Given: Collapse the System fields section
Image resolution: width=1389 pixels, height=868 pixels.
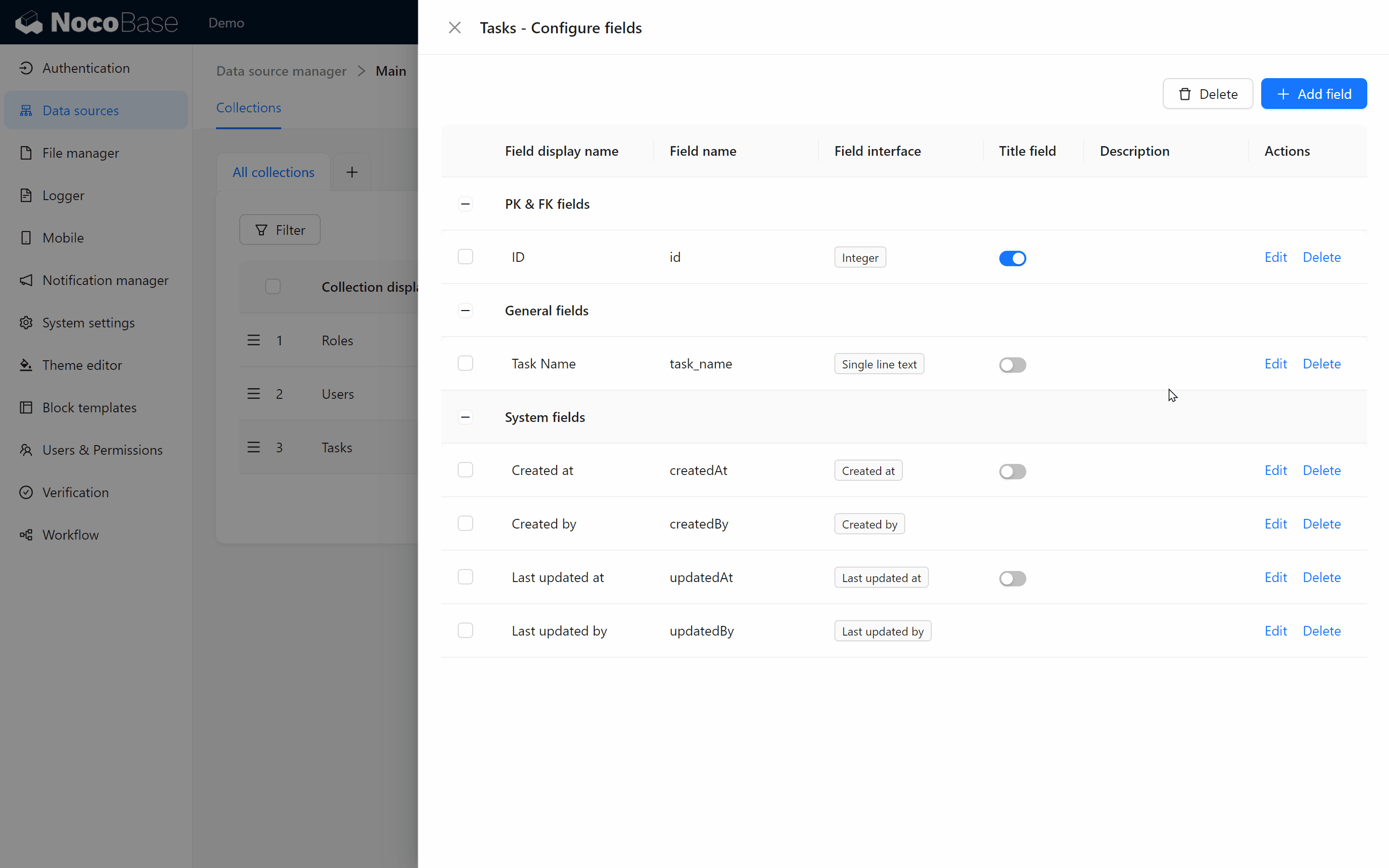Looking at the screenshot, I should coord(465,417).
